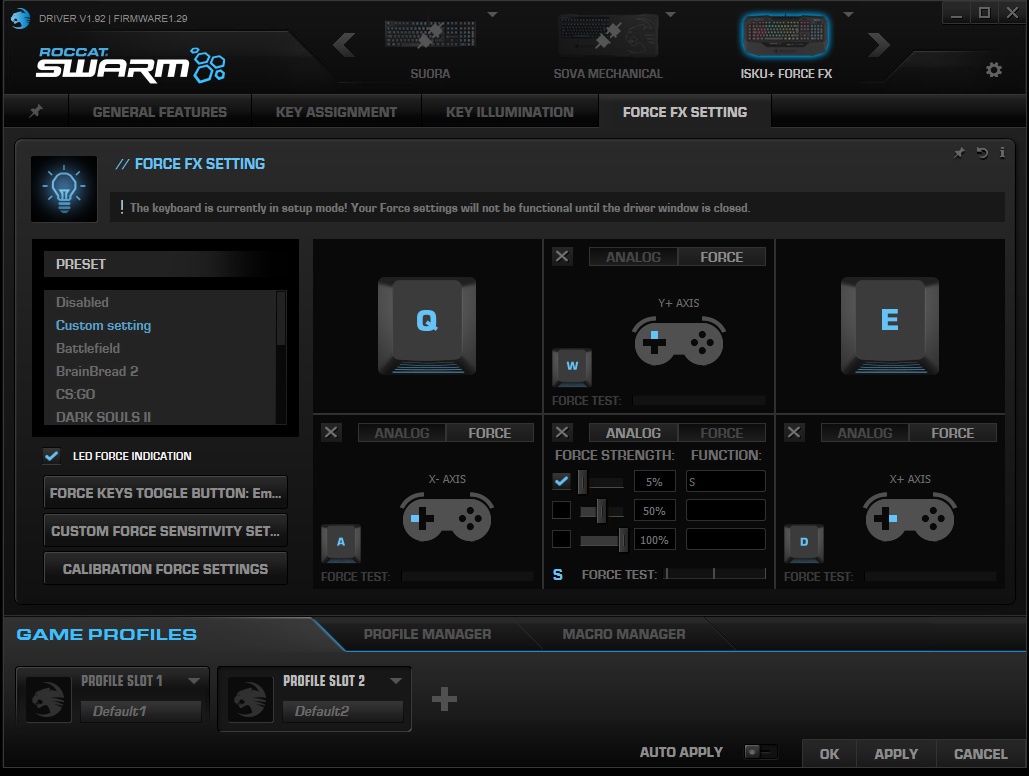The height and width of the screenshot is (776, 1029).
Task: Open dropdown arrow next to SOVA MECHANICAL
Action: pos(670,14)
